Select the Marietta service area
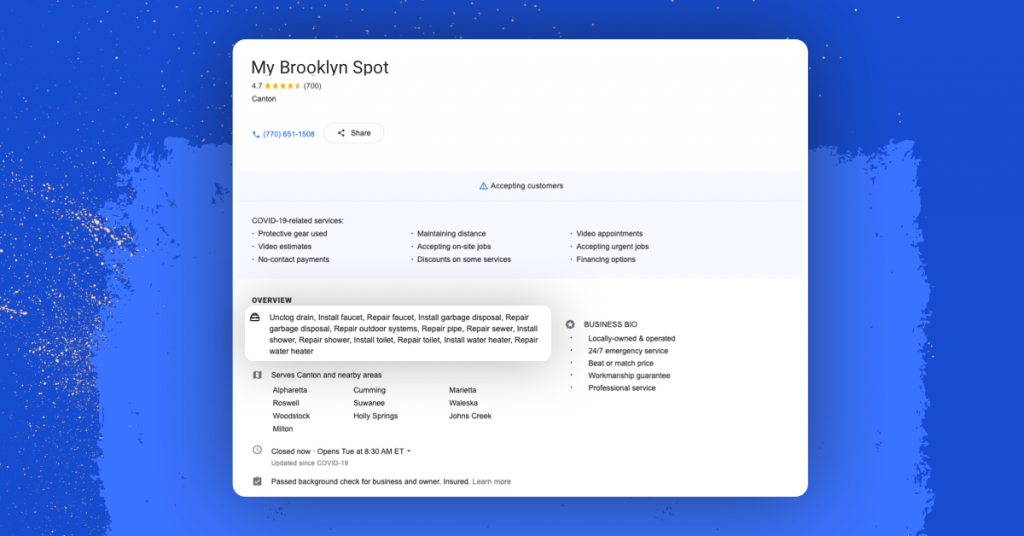Screen dimensions: 1024x536 462,390
